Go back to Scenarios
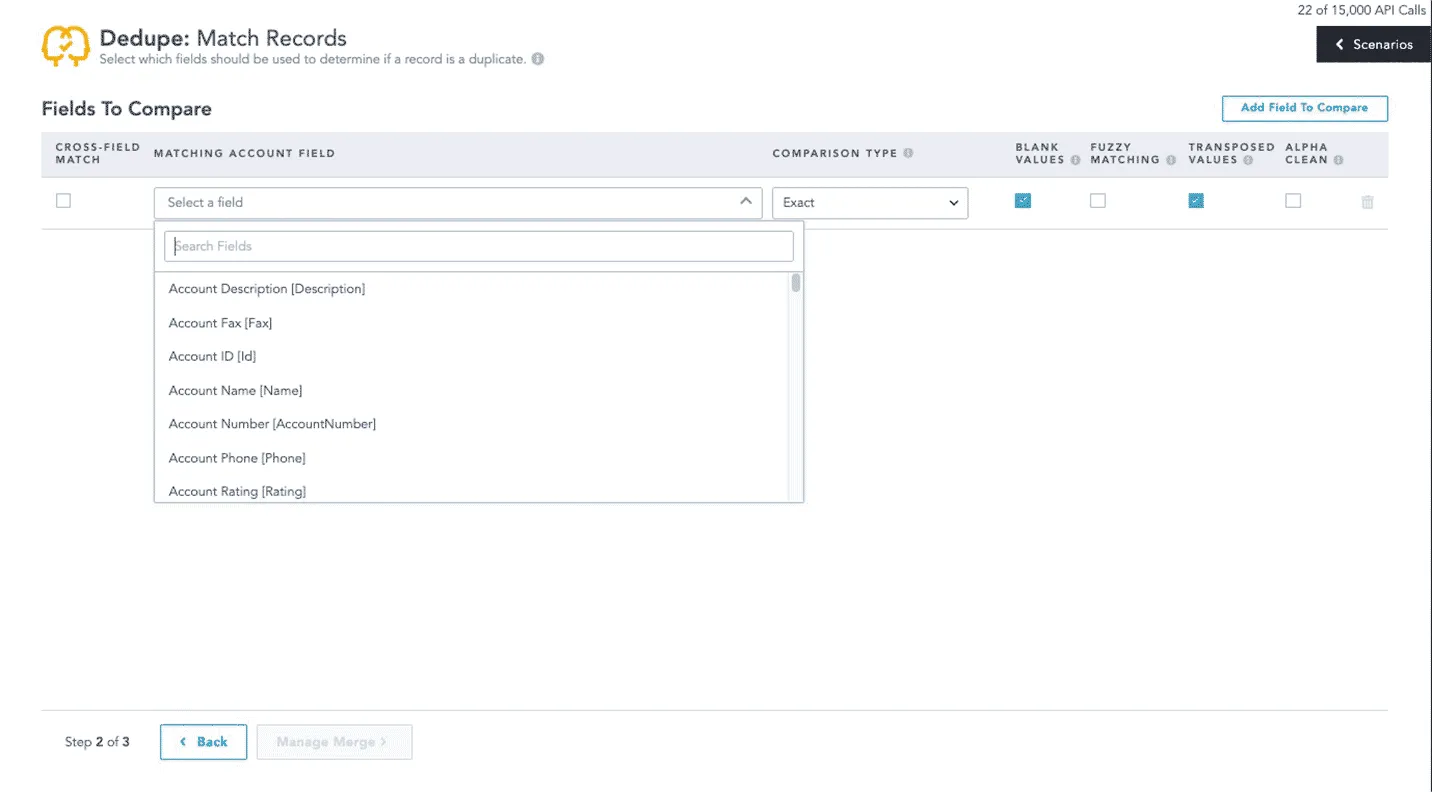This screenshot has width=1432, height=792. pos(1374,44)
